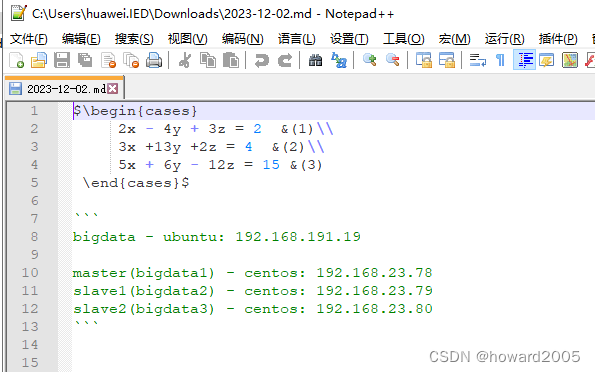
Task: Toggle synchronized vertical scrolling icon
Action: pyautogui.click(x=423, y=60)
